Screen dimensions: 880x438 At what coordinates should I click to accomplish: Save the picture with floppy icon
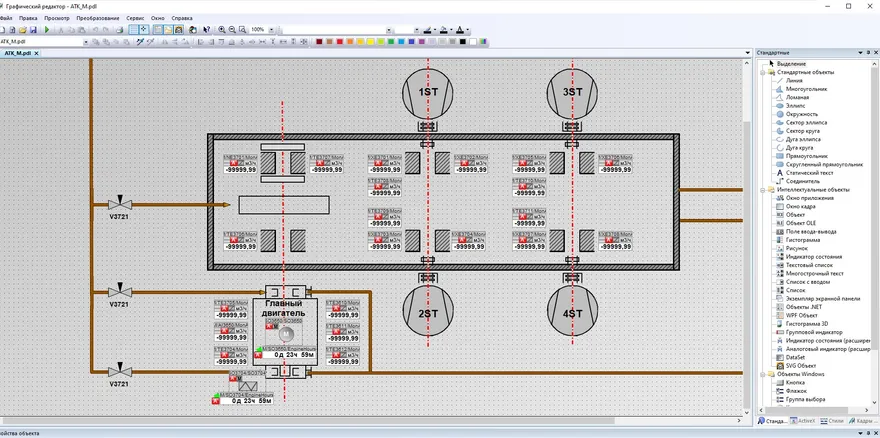point(33,30)
